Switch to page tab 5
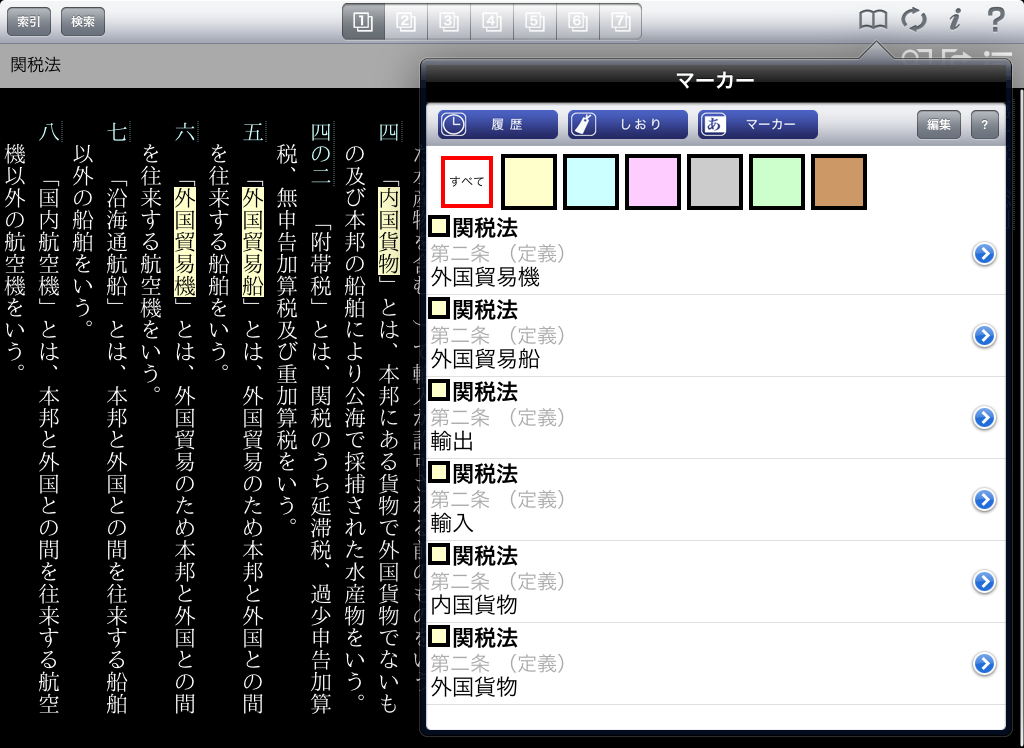The height and width of the screenshot is (748, 1024). click(535, 21)
